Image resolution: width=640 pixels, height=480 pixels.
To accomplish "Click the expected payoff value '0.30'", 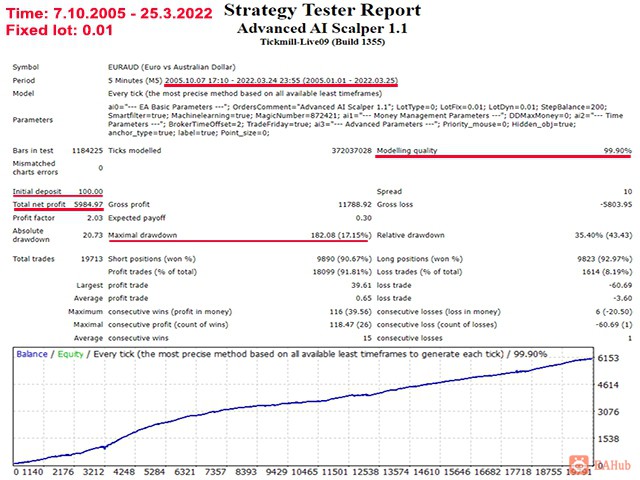I will coord(364,218).
